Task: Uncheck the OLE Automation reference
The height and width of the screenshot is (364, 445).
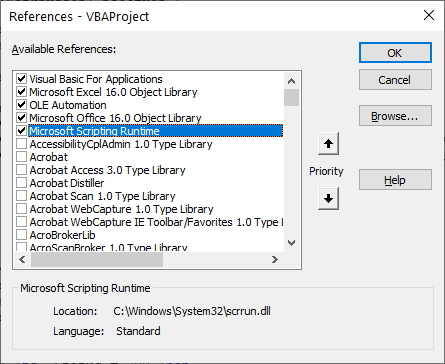Action: coord(21,105)
